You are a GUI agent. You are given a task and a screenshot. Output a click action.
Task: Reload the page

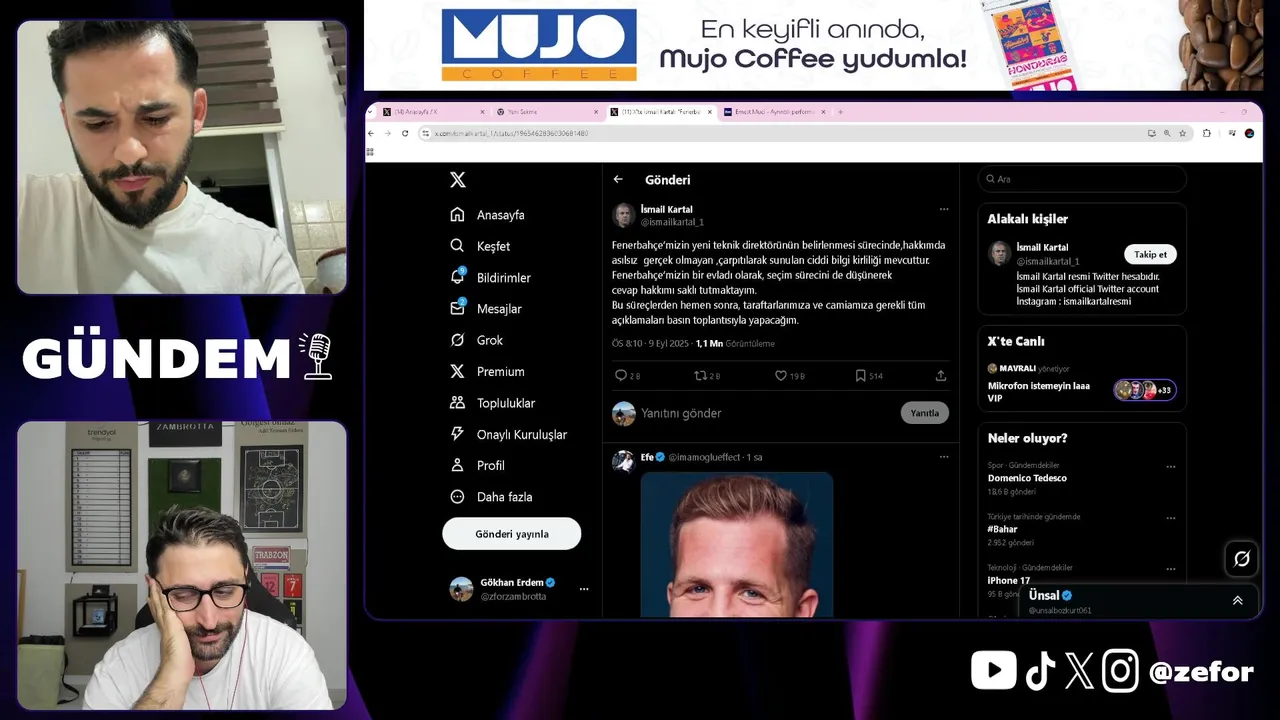click(x=404, y=133)
